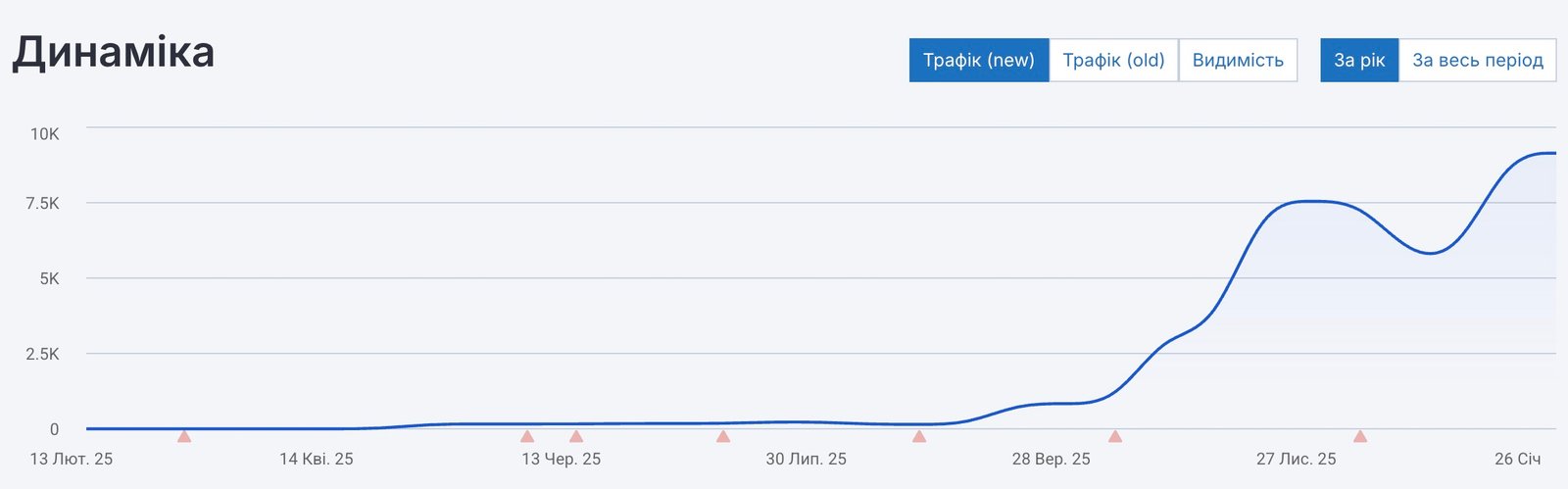Select the event triangle just before 30 Лип. 25
The image size is (1568, 489).
tap(723, 436)
